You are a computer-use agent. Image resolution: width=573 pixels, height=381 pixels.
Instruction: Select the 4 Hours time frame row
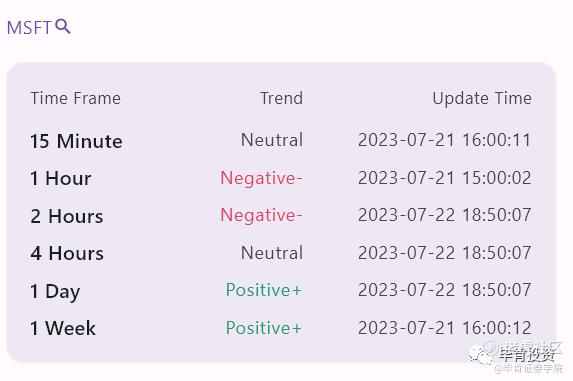[281, 253]
